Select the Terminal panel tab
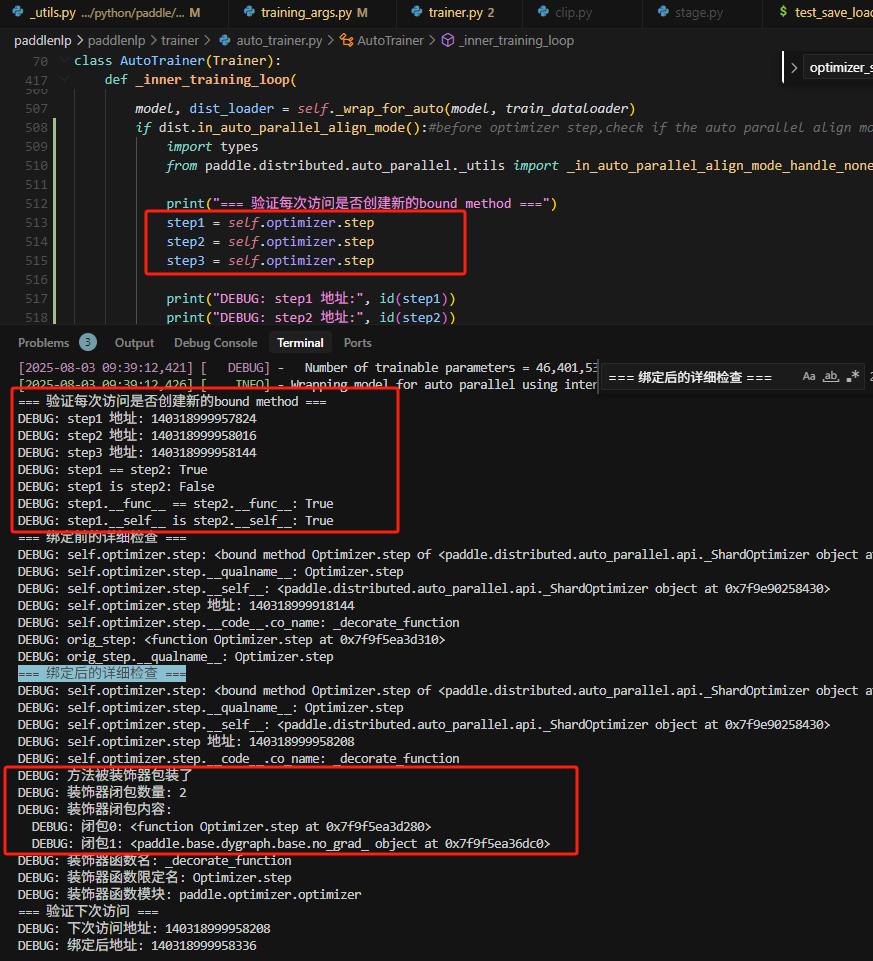Image resolution: width=873 pixels, height=961 pixels. click(300, 342)
